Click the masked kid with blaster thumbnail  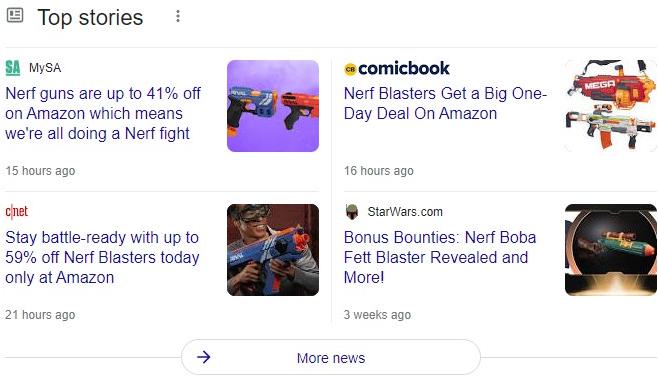(273, 250)
